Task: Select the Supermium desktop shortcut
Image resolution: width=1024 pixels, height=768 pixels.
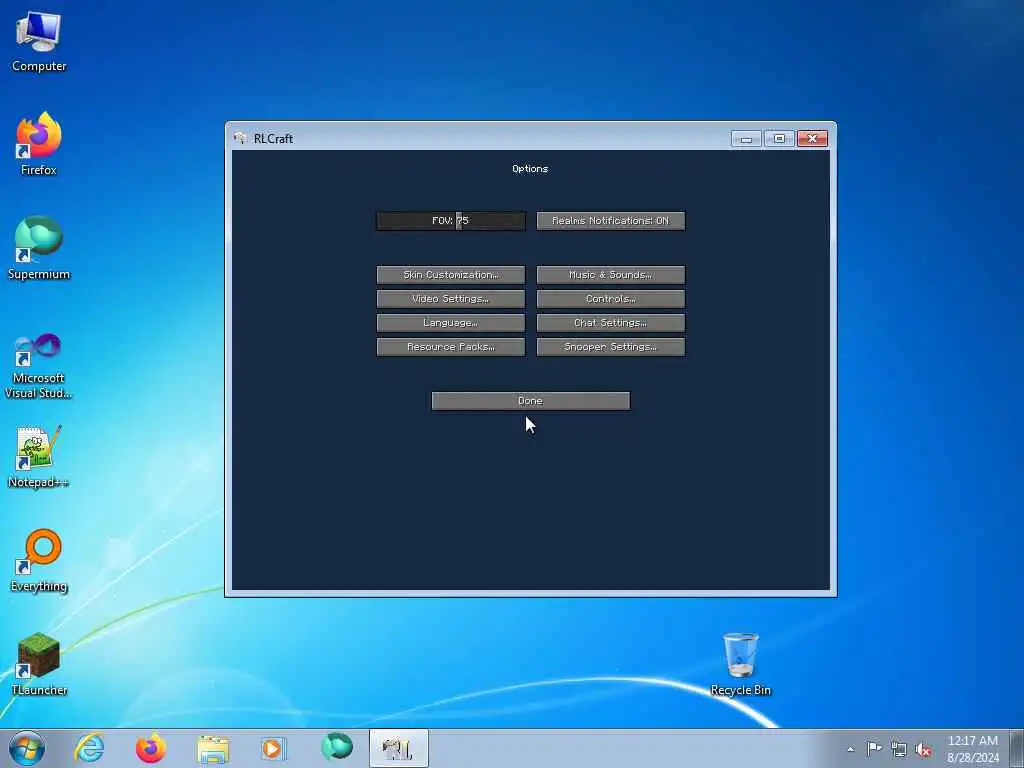Action: [x=39, y=248]
